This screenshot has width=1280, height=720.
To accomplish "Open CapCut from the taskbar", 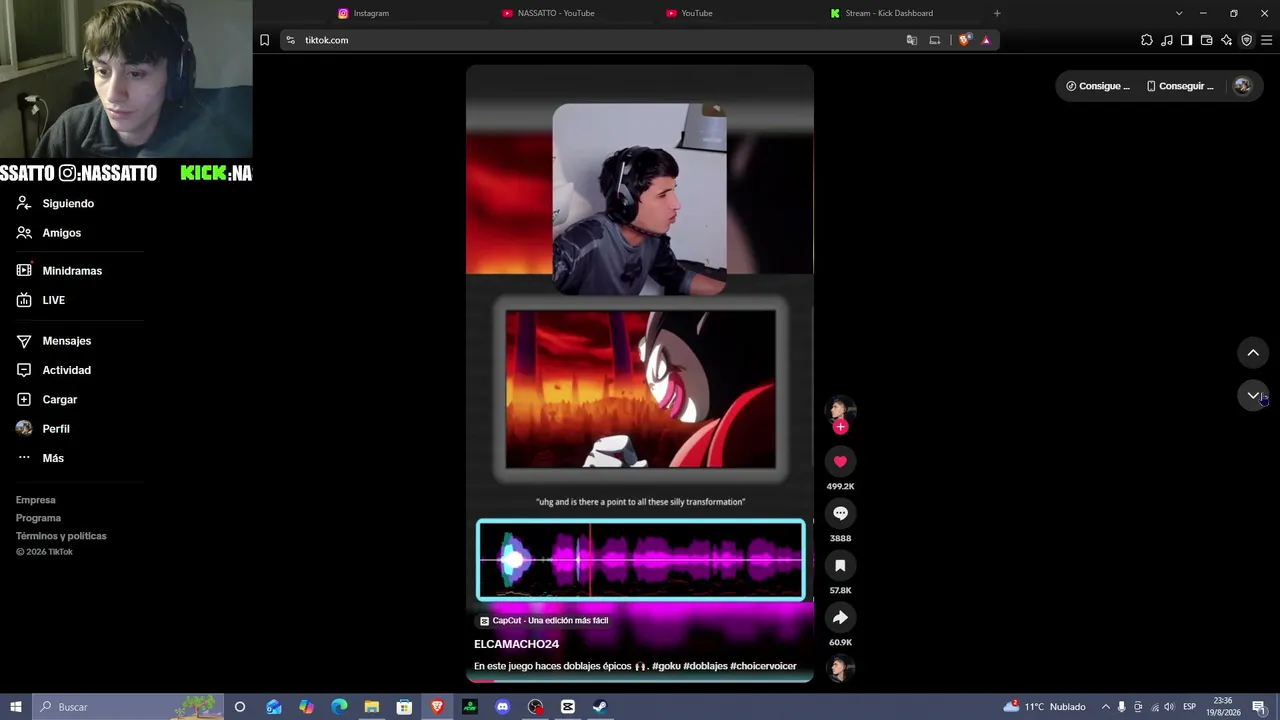I will click(568, 707).
